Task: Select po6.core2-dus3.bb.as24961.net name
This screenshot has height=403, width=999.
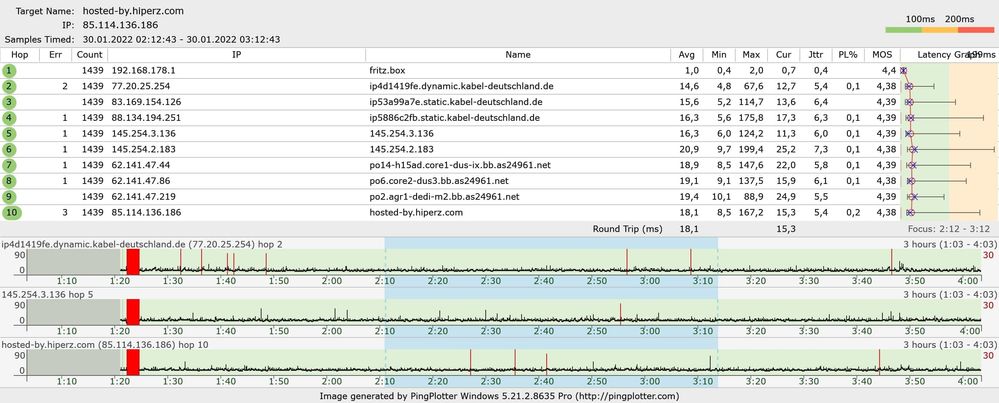Action: [439, 181]
